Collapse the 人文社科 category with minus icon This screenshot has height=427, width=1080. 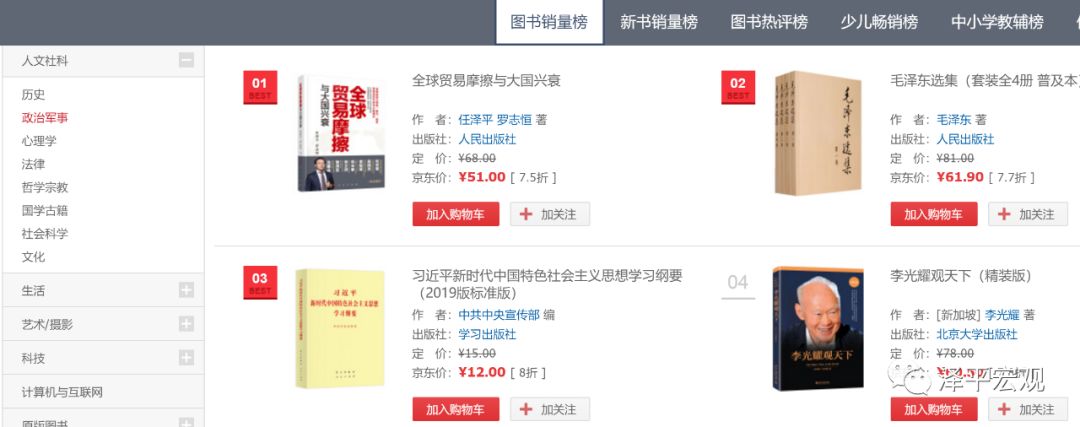click(x=186, y=61)
